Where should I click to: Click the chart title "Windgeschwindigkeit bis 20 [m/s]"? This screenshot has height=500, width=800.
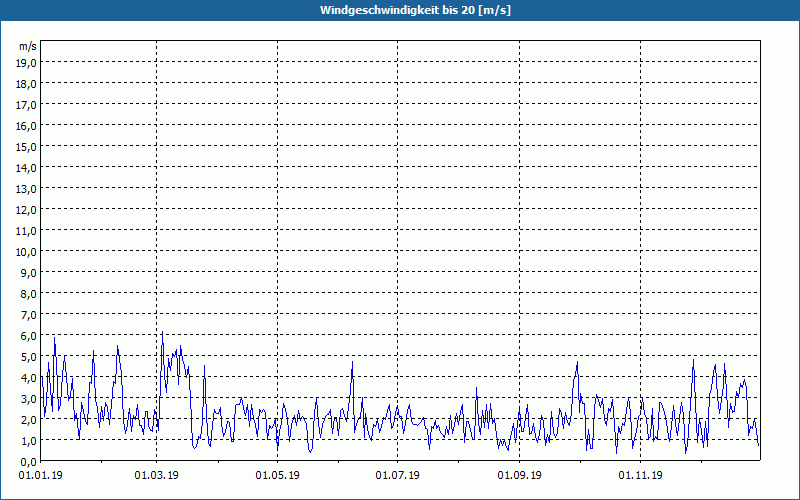tap(399, 10)
